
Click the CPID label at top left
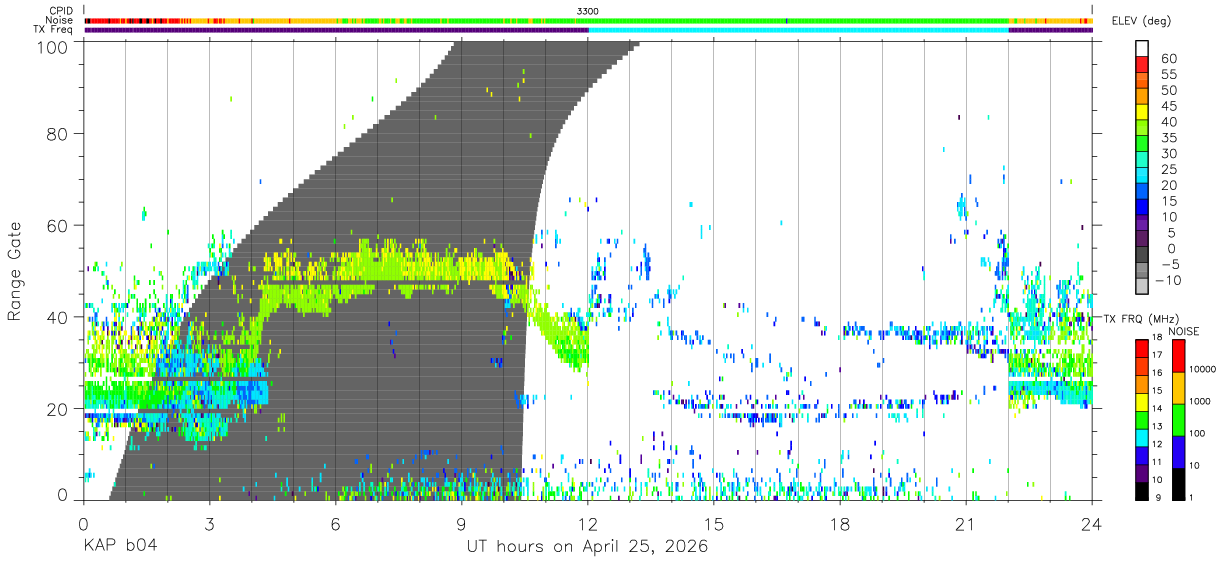tap(62, 11)
